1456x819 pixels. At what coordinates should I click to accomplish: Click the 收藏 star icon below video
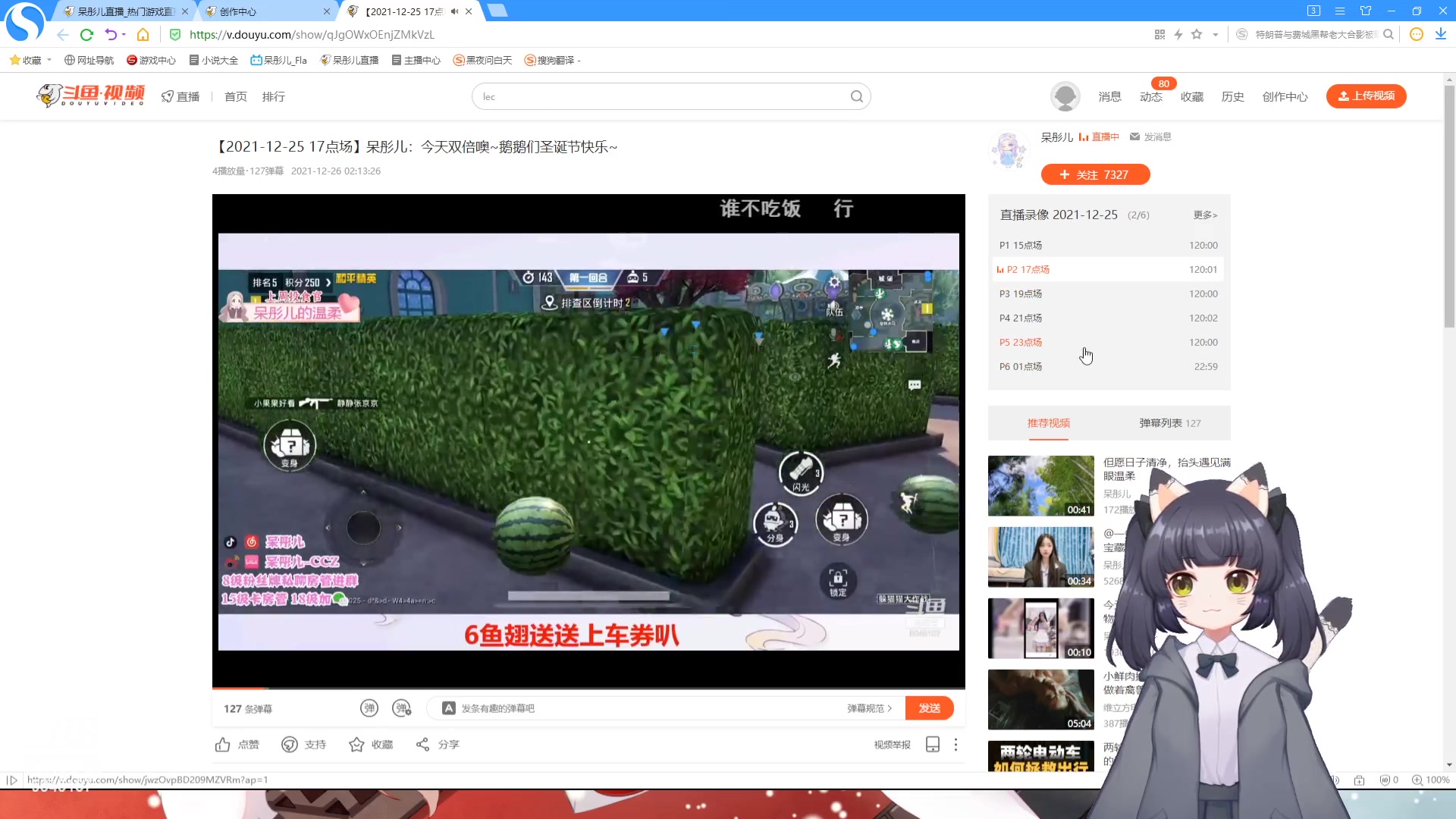tap(356, 745)
